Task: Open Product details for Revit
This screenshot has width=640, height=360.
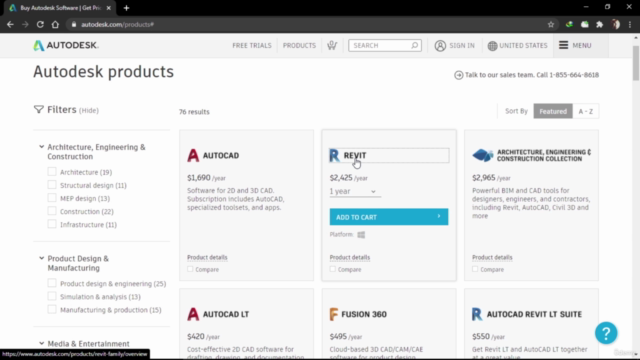Action: pyautogui.click(x=350, y=258)
